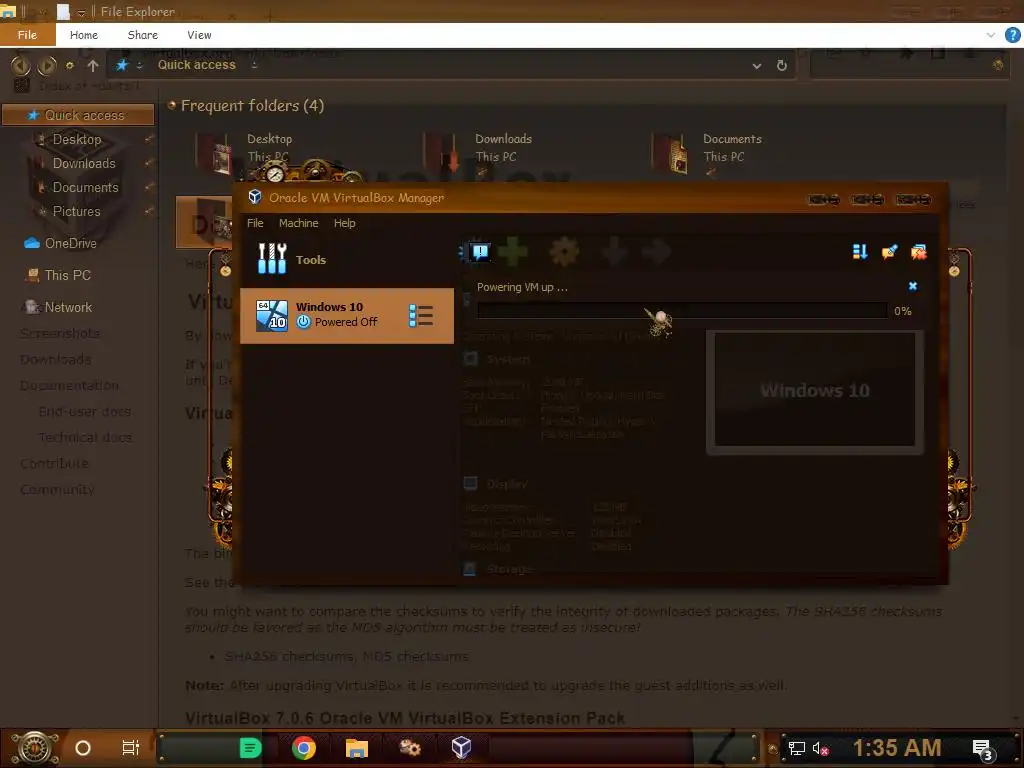
Task: Open Google Chrome from taskbar
Action: (304, 748)
